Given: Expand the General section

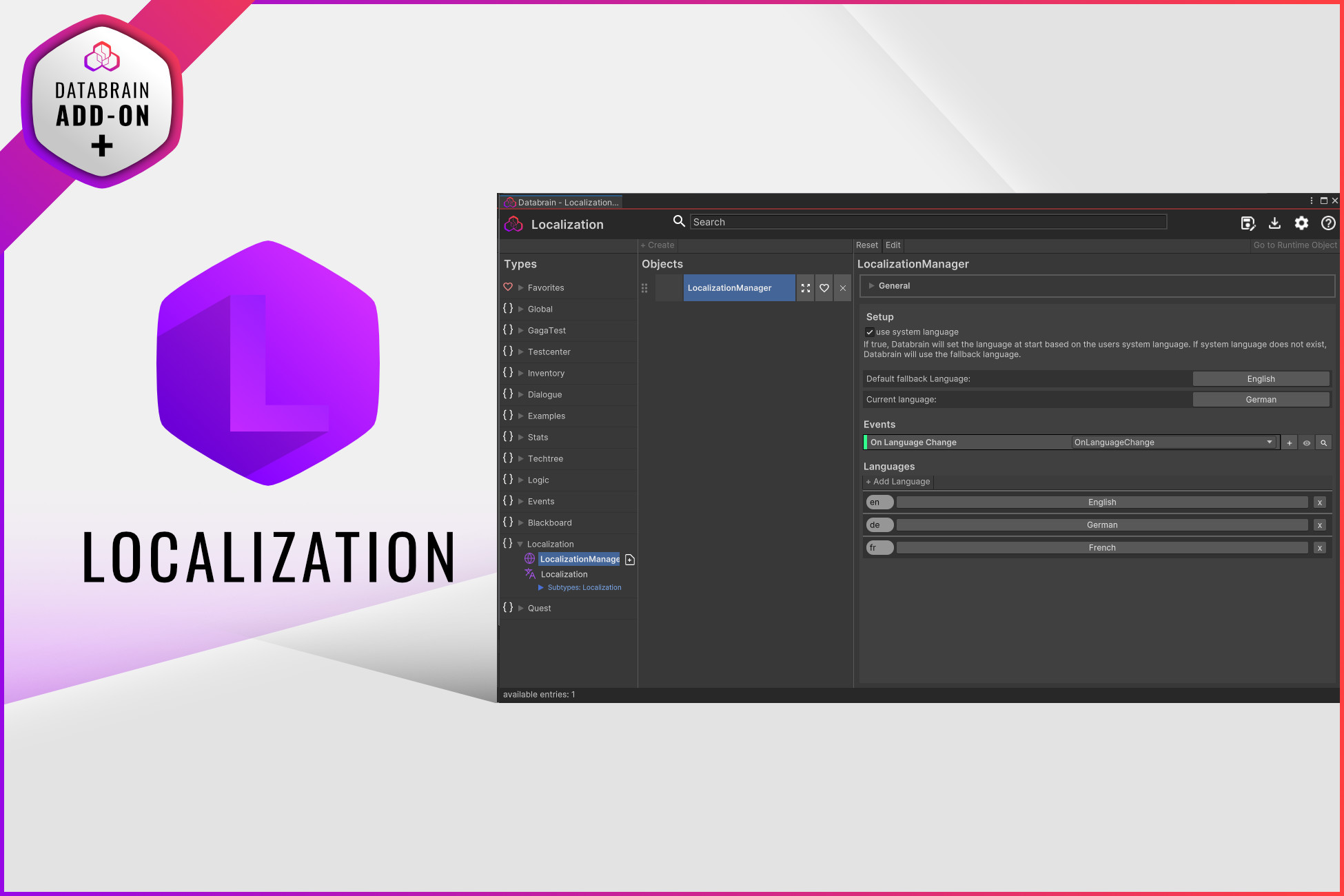Looking at the screenshot, I should tap(872, 285).
